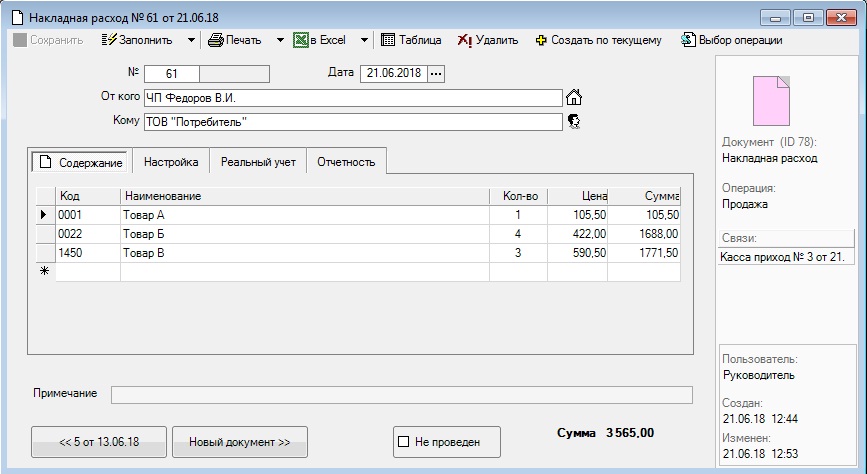867x474 pixels.
Task: Open Выбор операции operation selector
Action: 688,41
